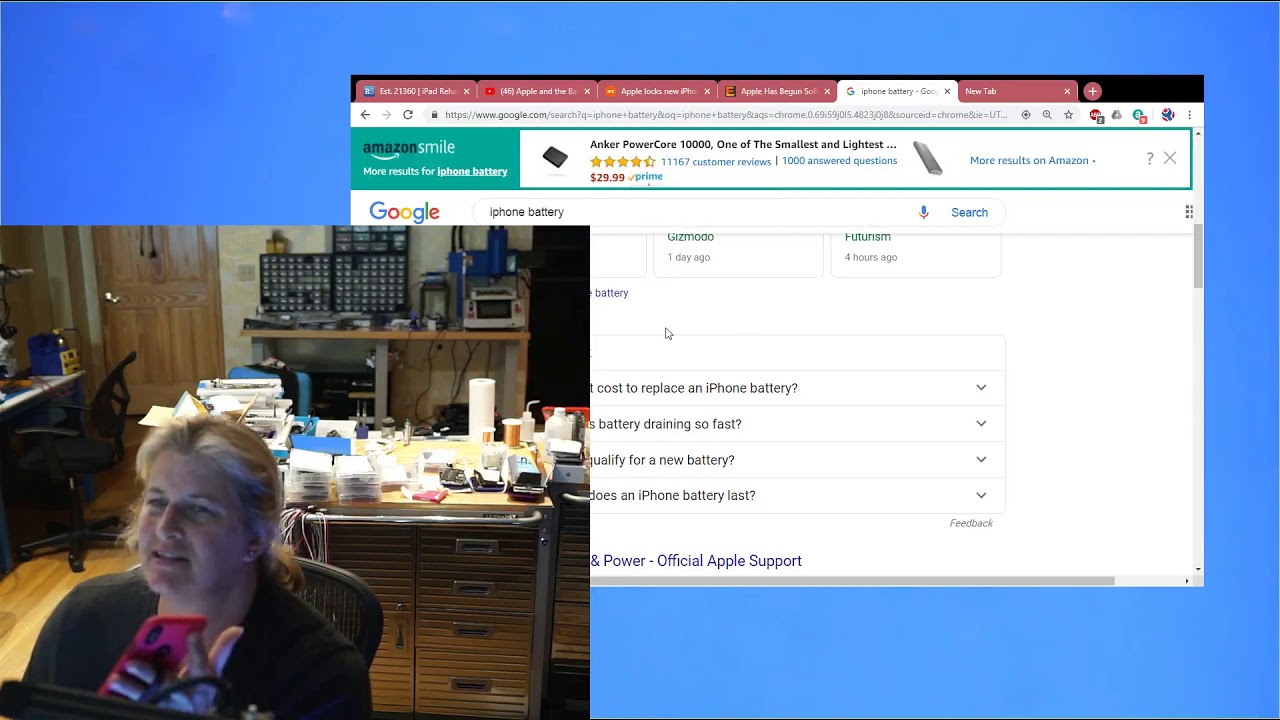Click the silver power bank image
Image resolution: width=1280 pixels, height=720 pixels.
coord(928,159)
